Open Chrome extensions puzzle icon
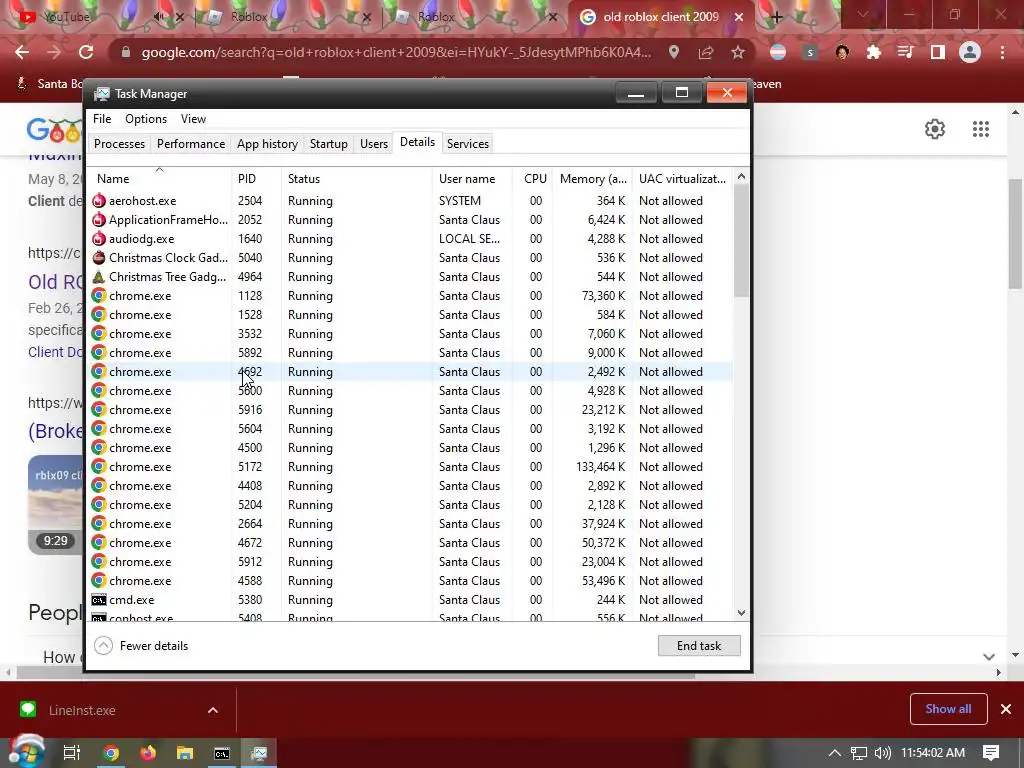The image size is (1024, 768). click(x=874, y=52)
